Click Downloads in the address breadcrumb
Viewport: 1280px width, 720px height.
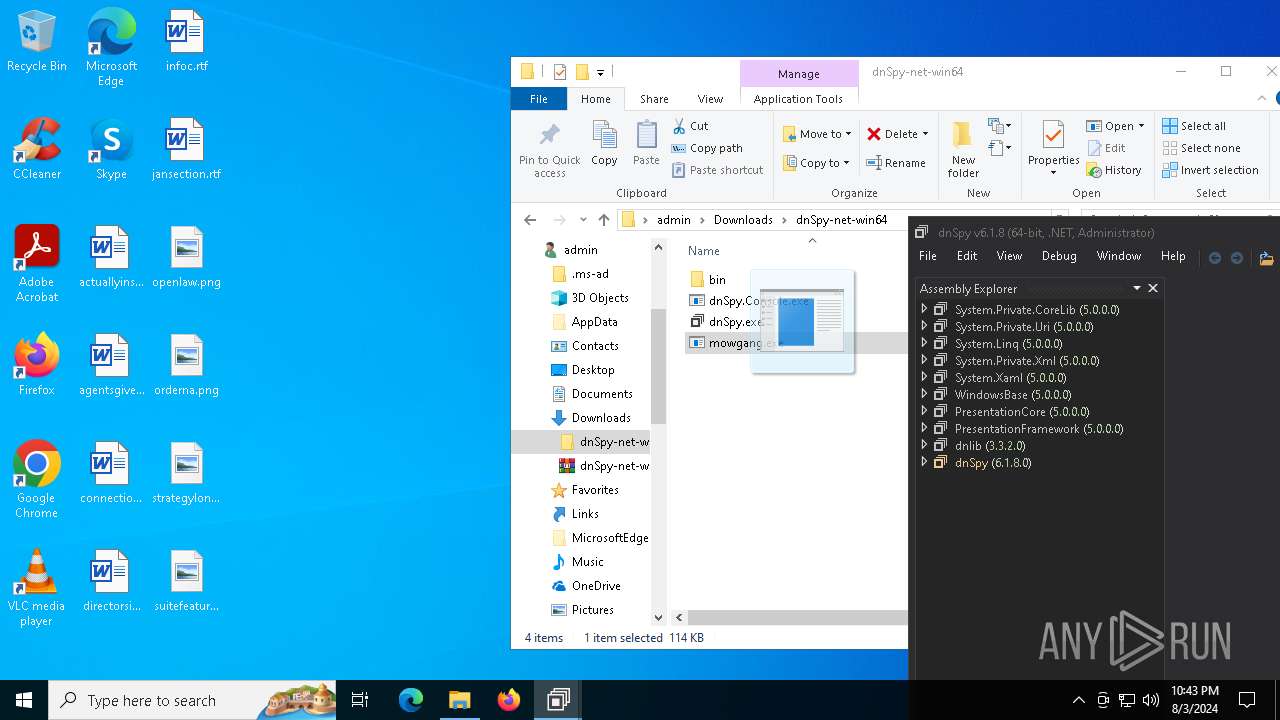coord(743,220)
